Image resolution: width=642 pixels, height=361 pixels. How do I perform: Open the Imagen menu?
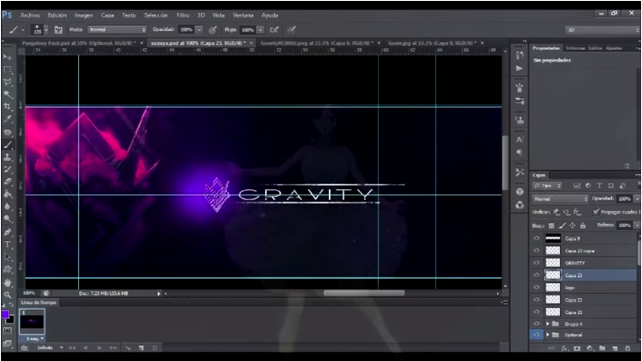84,15
